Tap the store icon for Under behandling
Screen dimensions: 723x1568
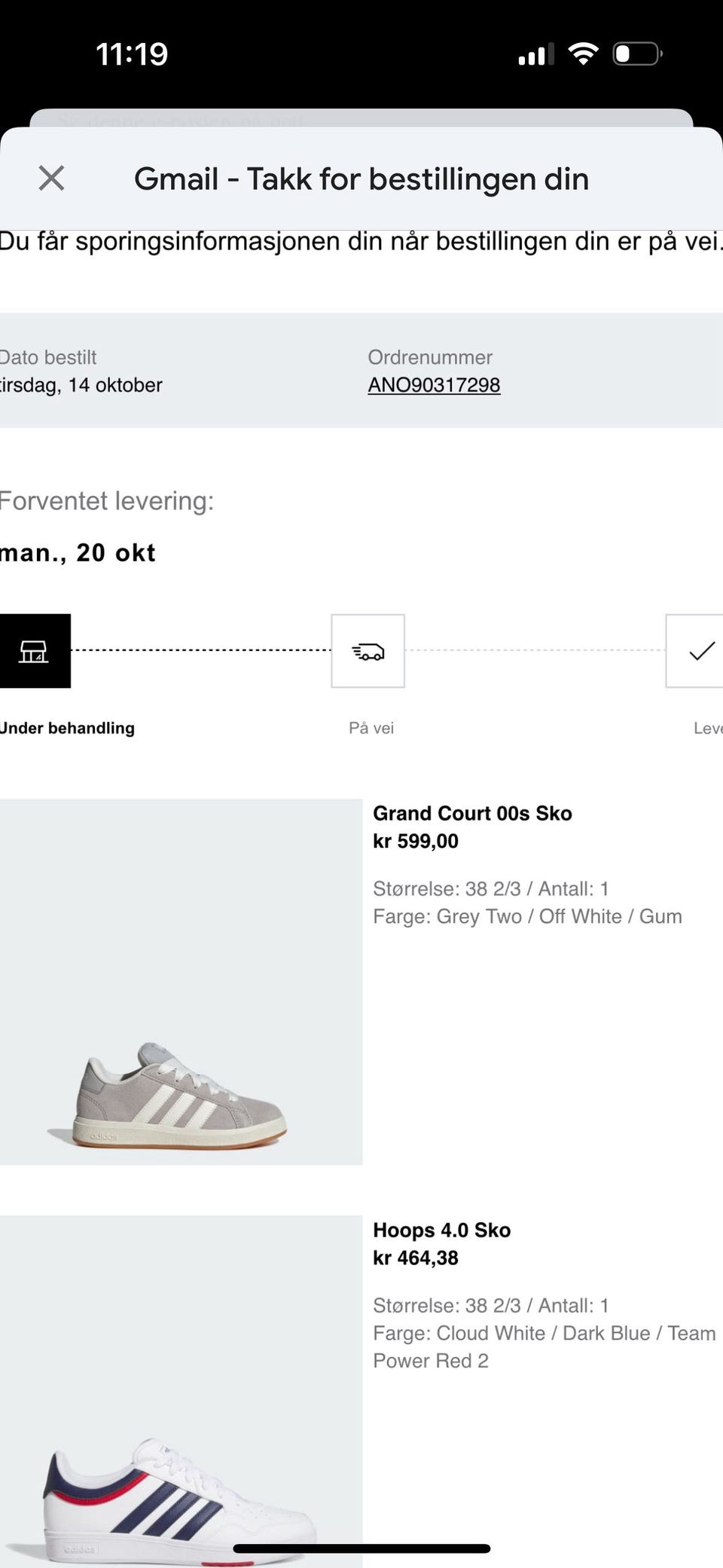click(34, 651)
